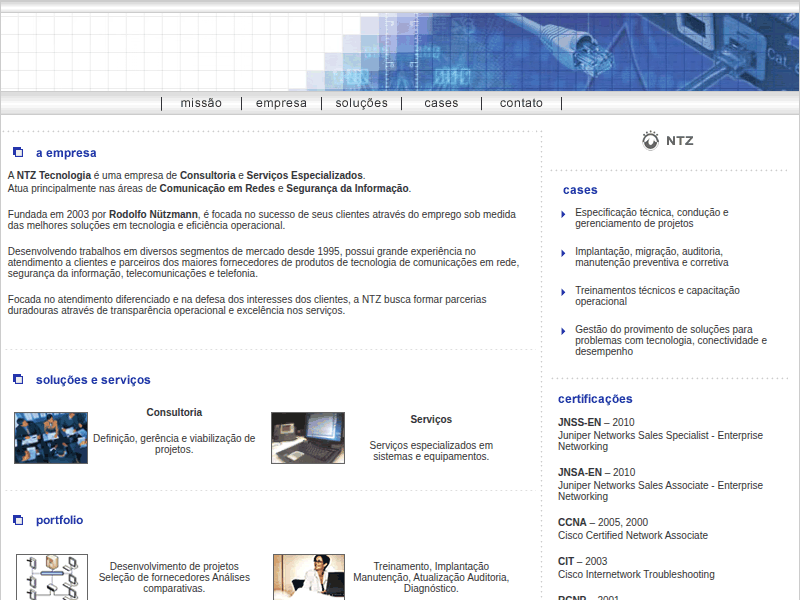Click arrow bullet beside 'Gestão do provimento'
Viewport: 800px width, 600px height.
(563, 331)
